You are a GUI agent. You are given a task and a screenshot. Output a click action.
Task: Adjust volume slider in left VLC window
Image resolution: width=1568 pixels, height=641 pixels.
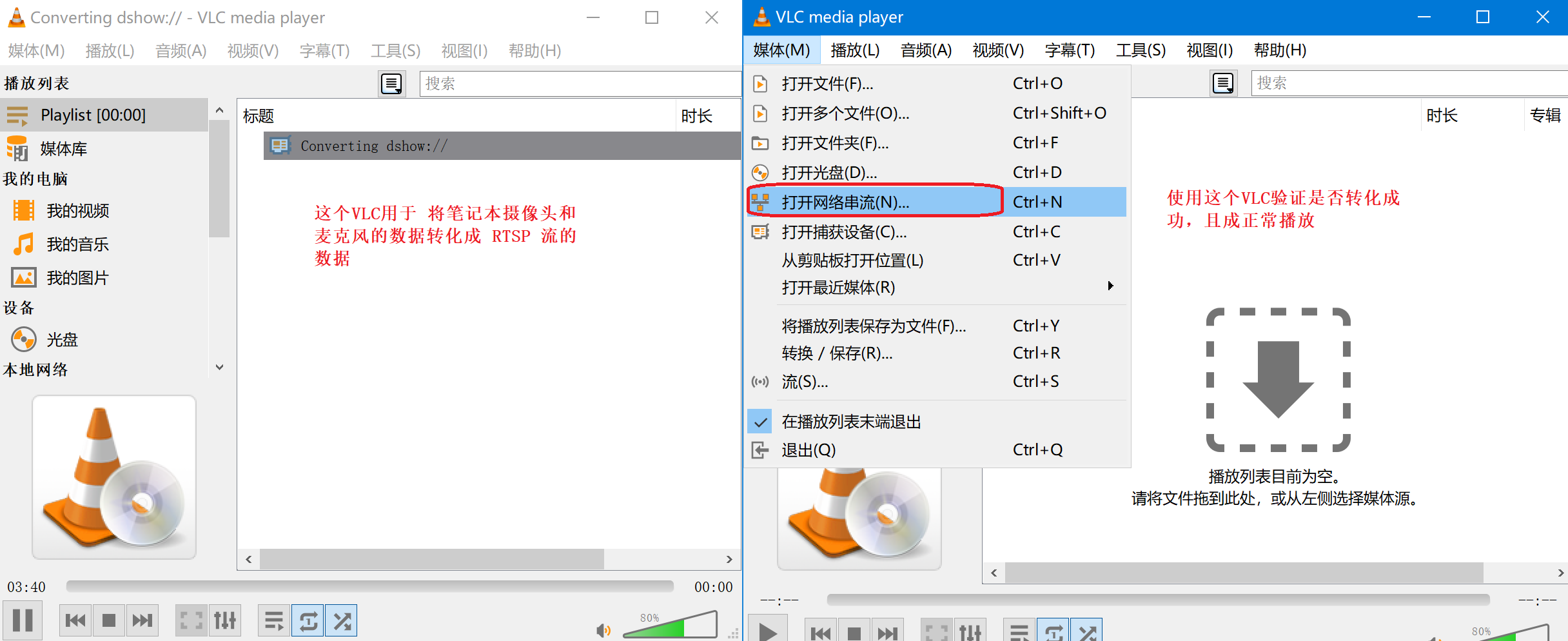pyautogui.click(x=671, y=624)
